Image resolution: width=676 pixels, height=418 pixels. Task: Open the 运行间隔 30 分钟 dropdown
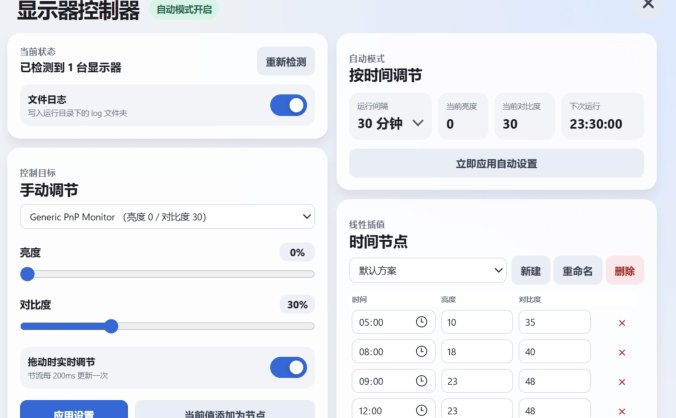[390, 116]
